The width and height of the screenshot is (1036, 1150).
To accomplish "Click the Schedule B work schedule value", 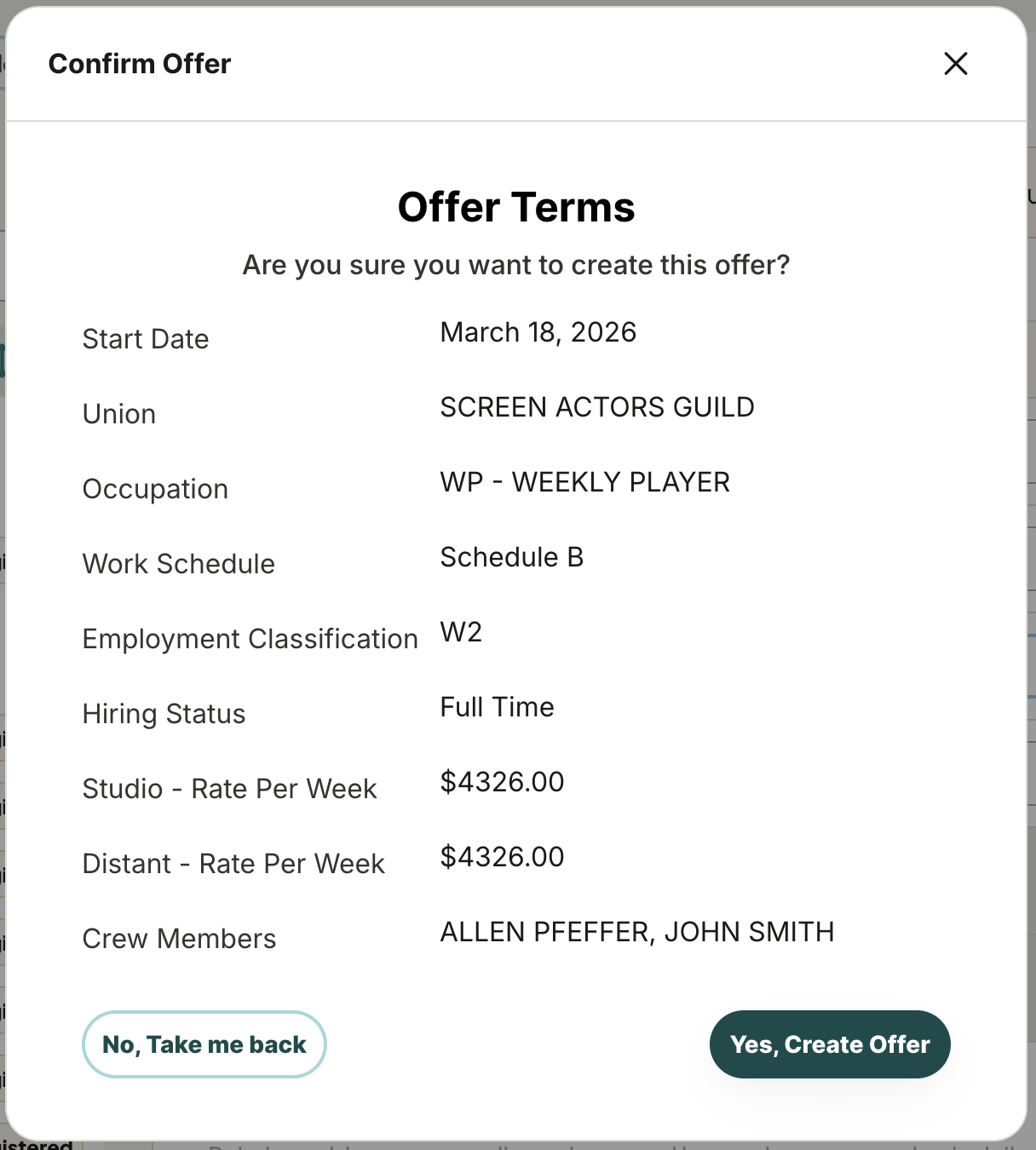I will (x=512, y=557).
